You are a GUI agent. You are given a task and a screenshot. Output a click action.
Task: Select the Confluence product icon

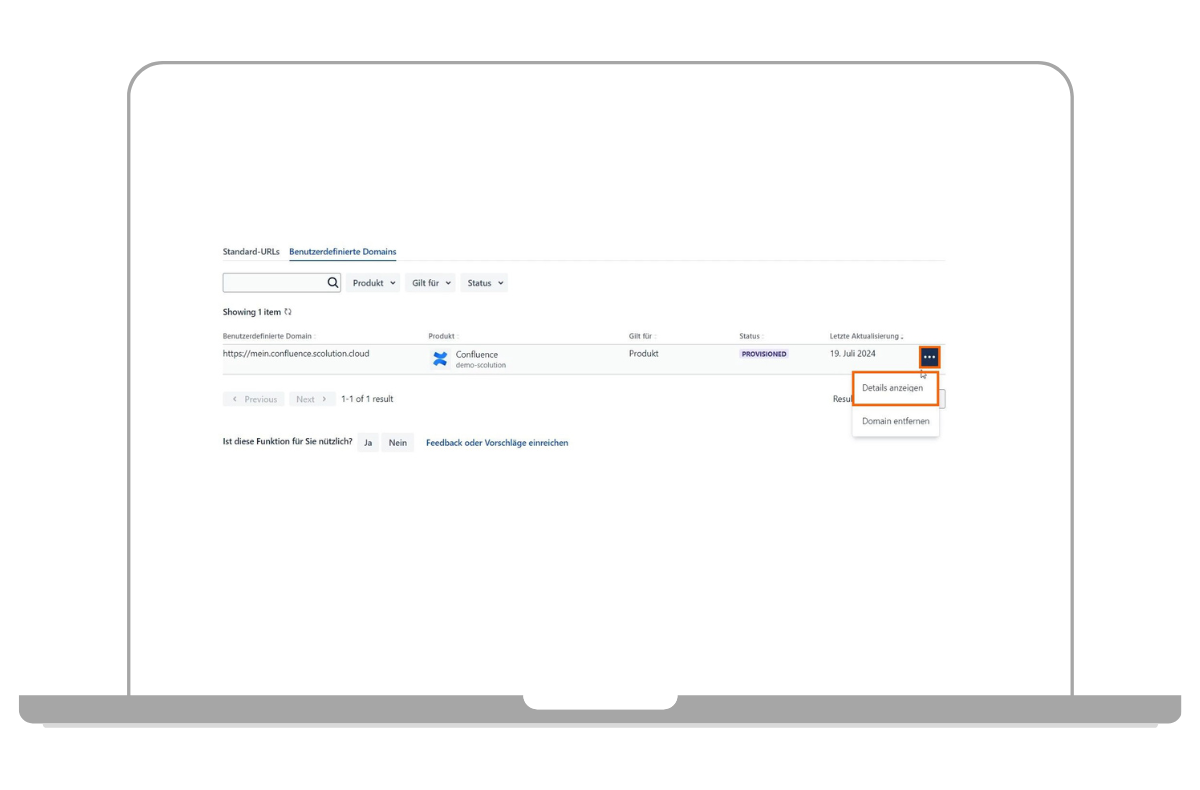[x=438, y=358]
